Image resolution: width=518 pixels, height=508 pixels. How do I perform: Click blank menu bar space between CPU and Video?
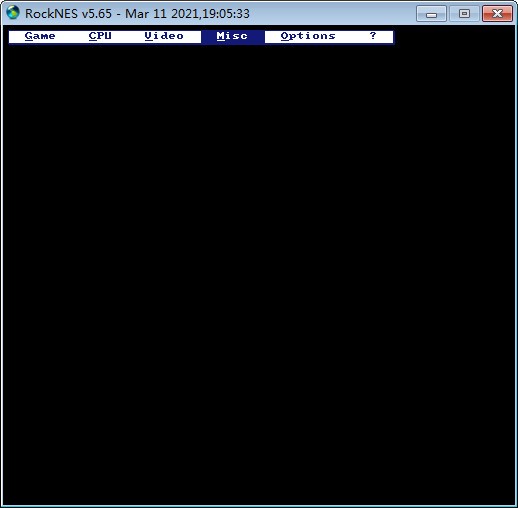pos(128,36)
